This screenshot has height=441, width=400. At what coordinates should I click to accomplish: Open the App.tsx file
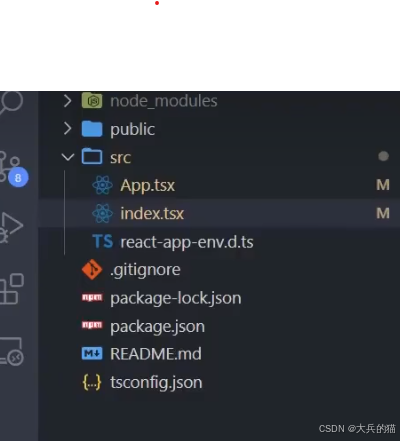[148, 186]
